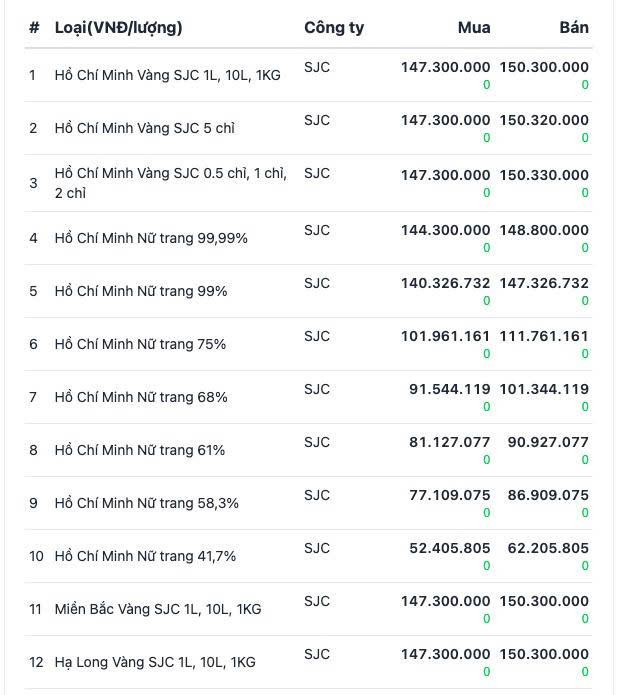Click Hồ Chí Minh Nữ trang 75% row

[x=308, y=344]
